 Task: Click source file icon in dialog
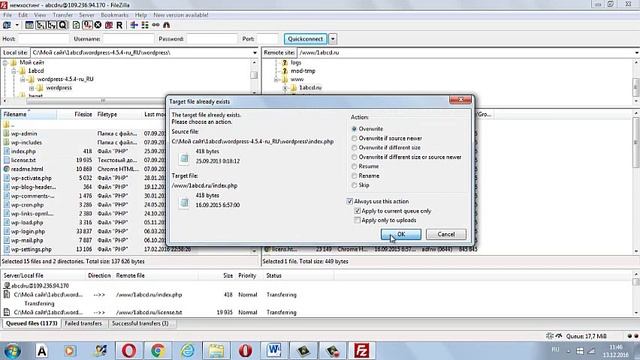[x=184, y=158]
